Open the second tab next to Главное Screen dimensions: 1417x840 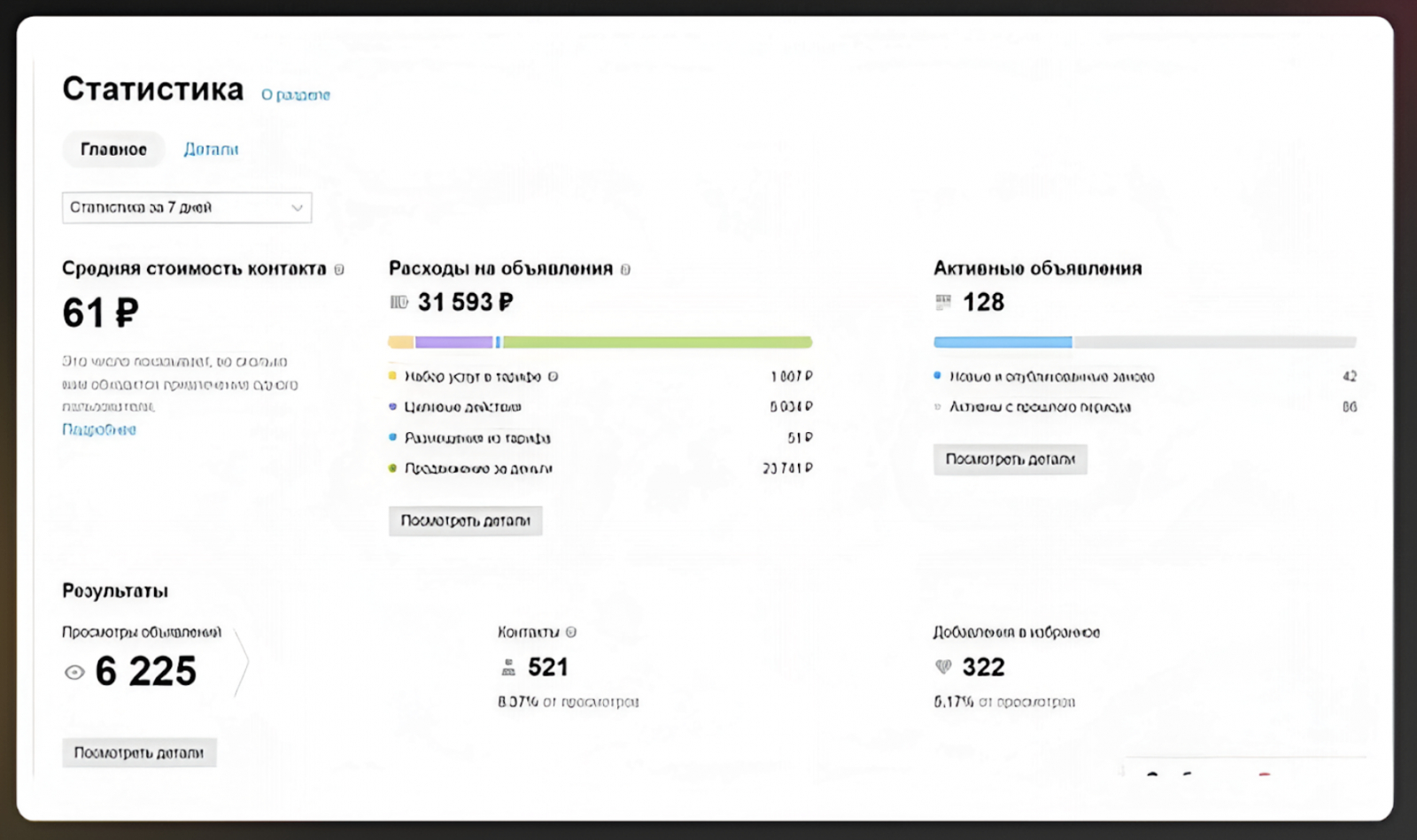211,150
